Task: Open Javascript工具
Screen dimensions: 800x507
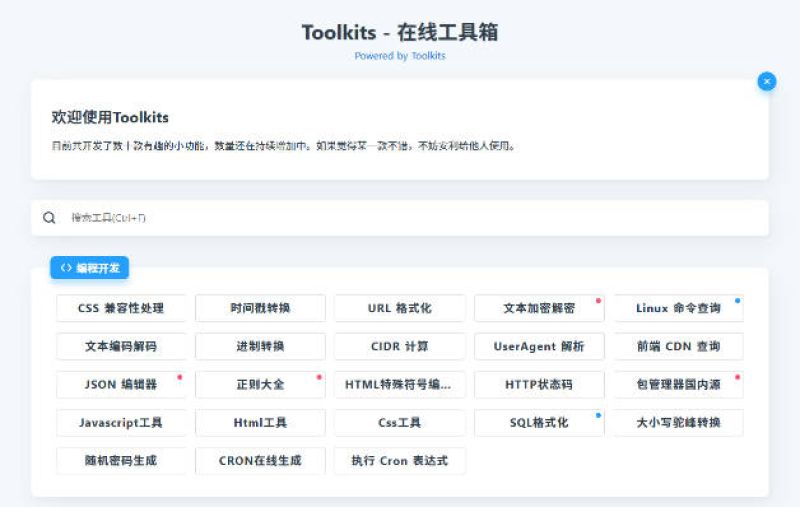Action: coord(121,423)
